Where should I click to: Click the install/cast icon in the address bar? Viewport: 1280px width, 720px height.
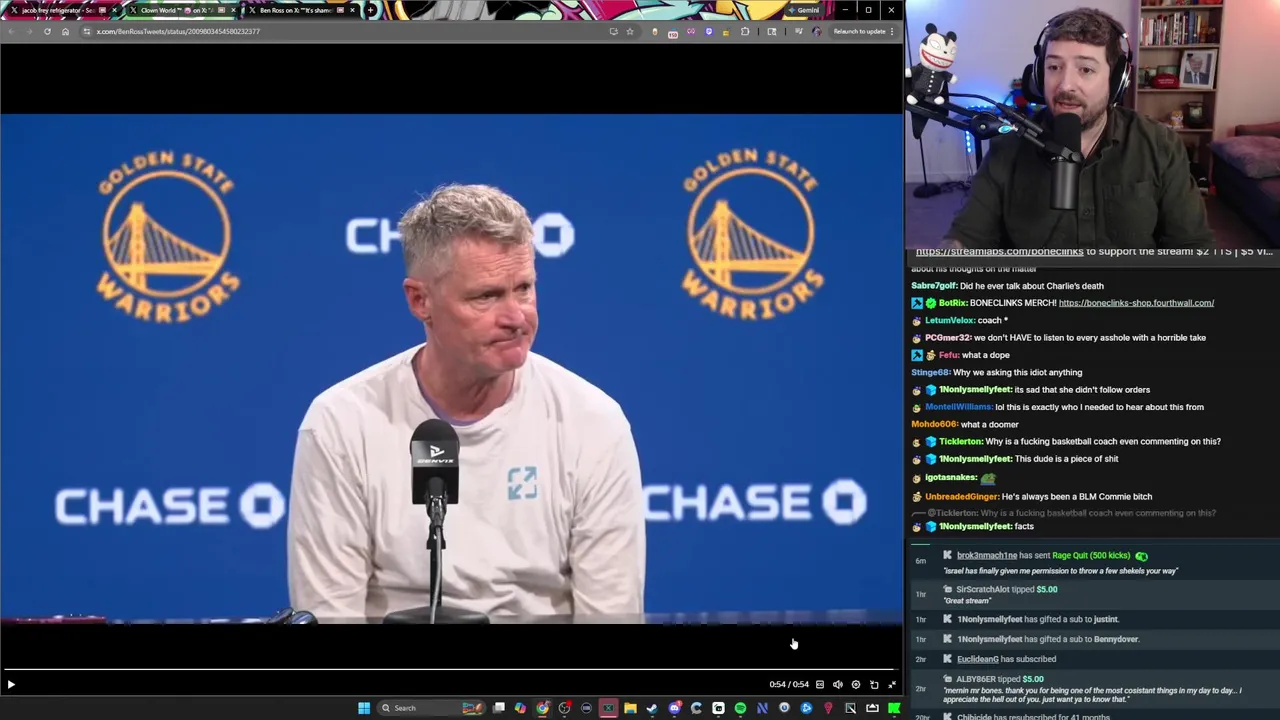tap(613, 31)
